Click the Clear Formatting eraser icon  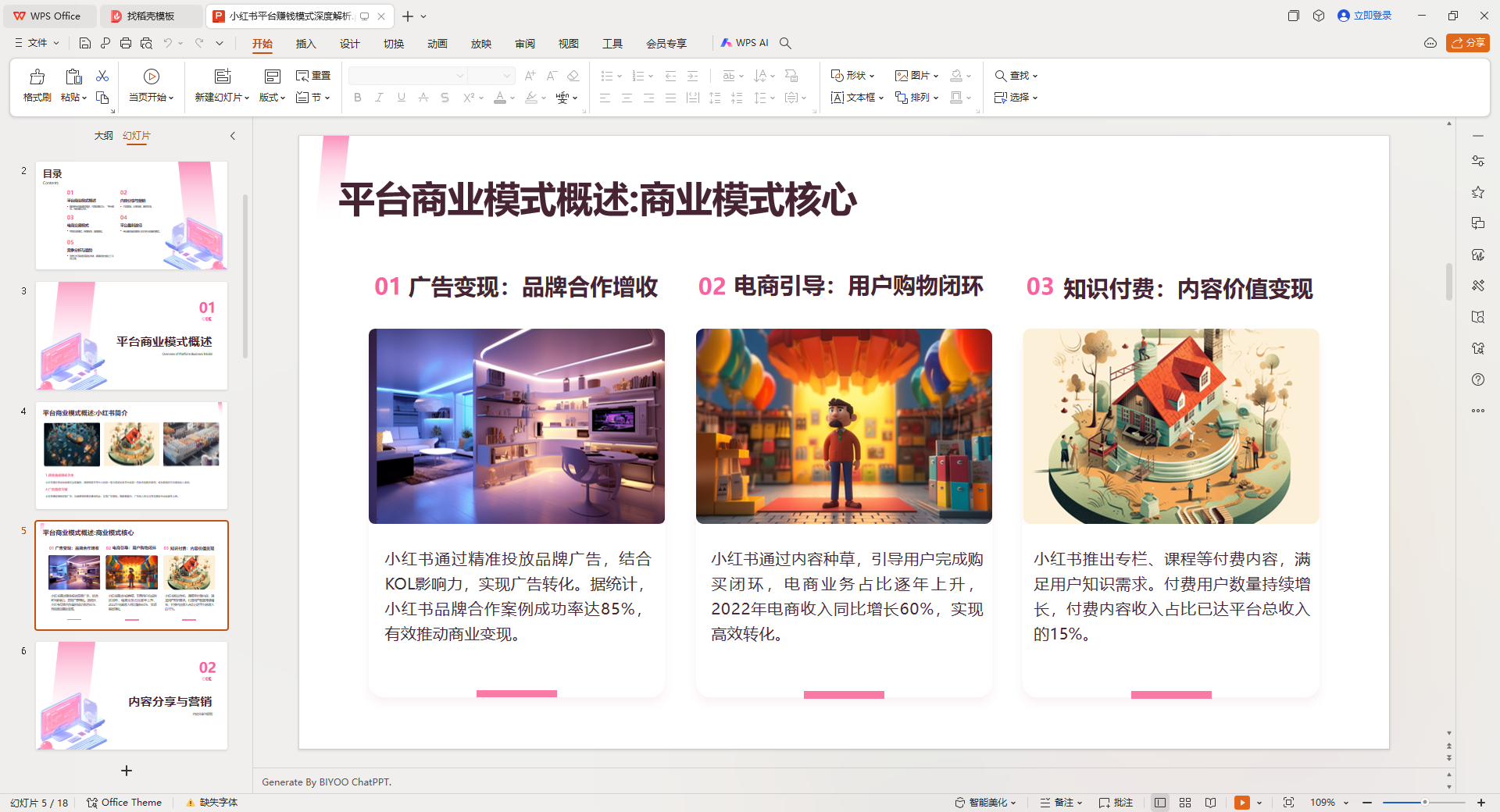pos(573,76)
